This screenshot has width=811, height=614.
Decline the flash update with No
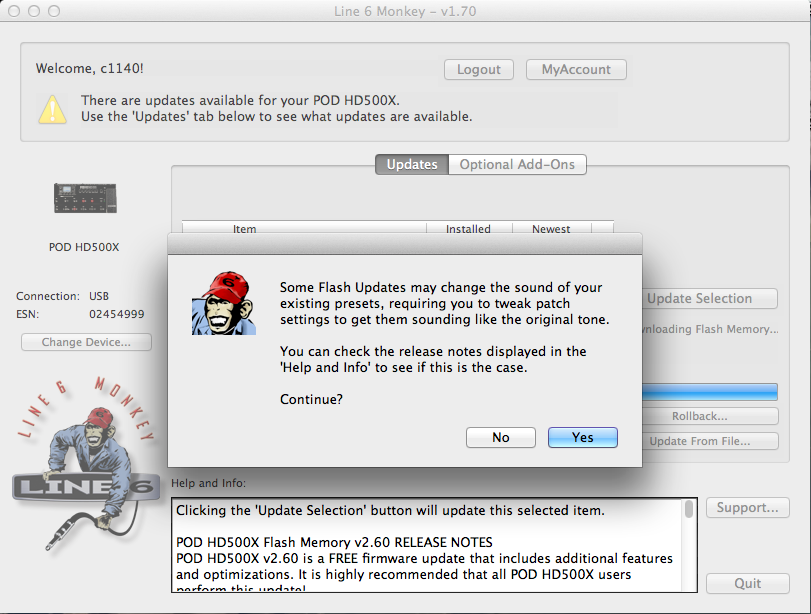coord(501,438)
